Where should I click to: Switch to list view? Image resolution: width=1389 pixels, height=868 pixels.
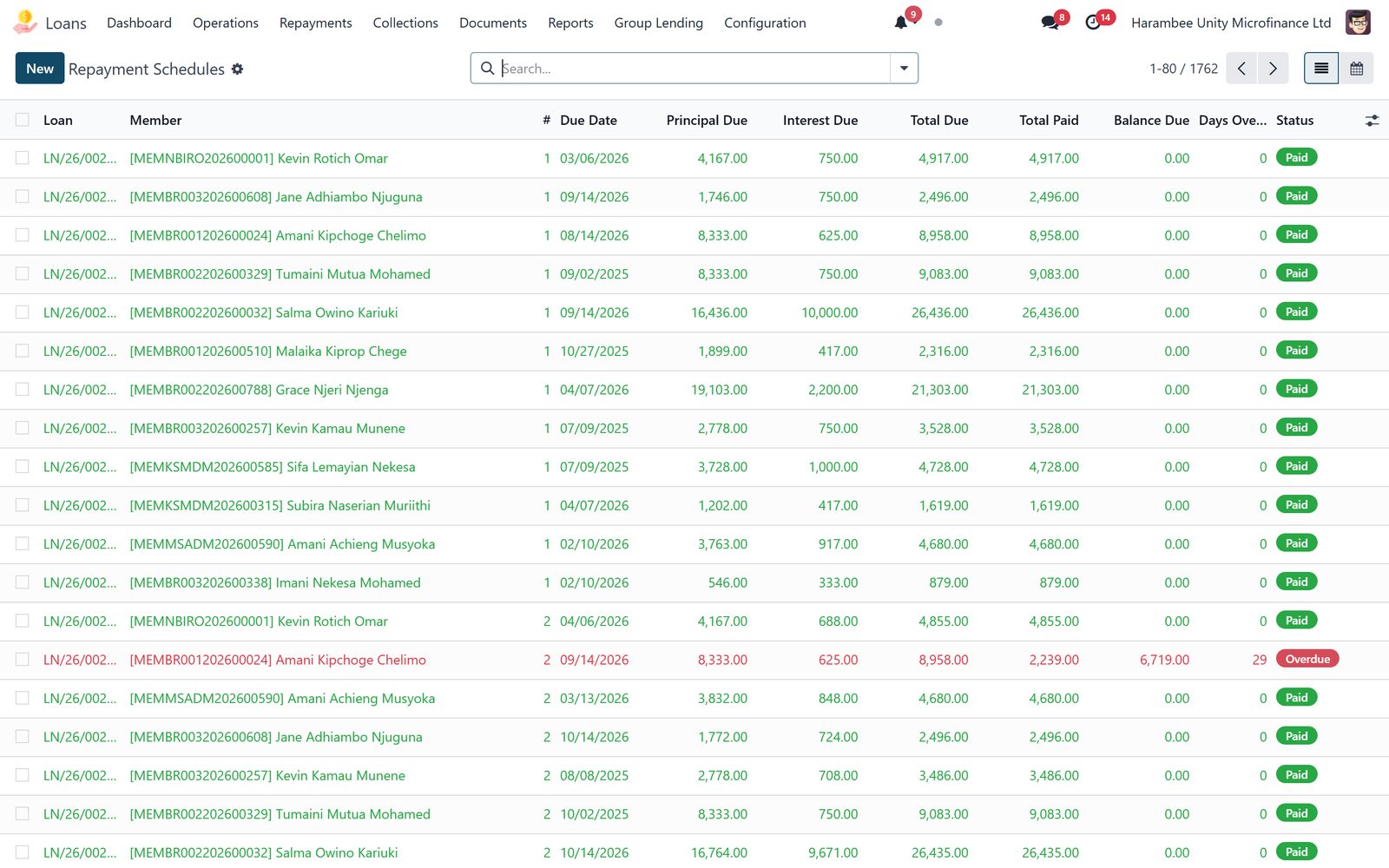coord(1321,69)
